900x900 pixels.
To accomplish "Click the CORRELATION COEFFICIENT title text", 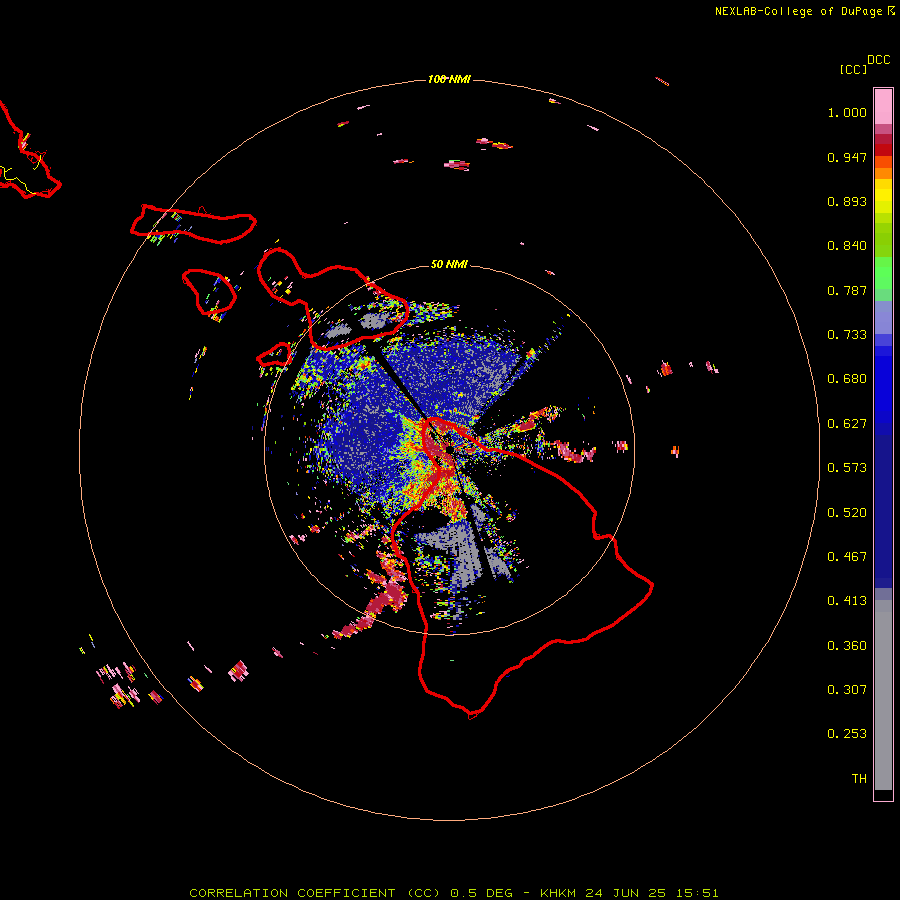I will pyautogui.click(x=292, y=893).
